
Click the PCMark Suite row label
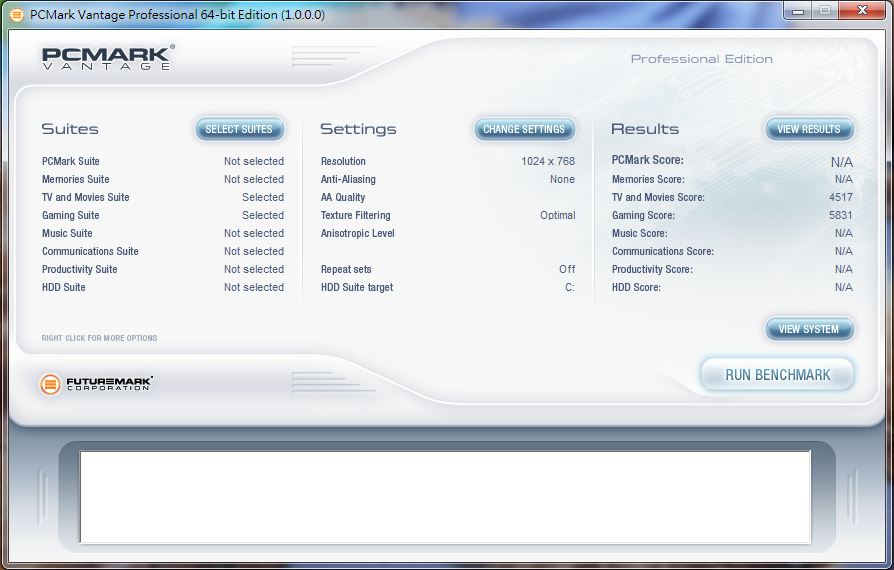coord(71,161)
